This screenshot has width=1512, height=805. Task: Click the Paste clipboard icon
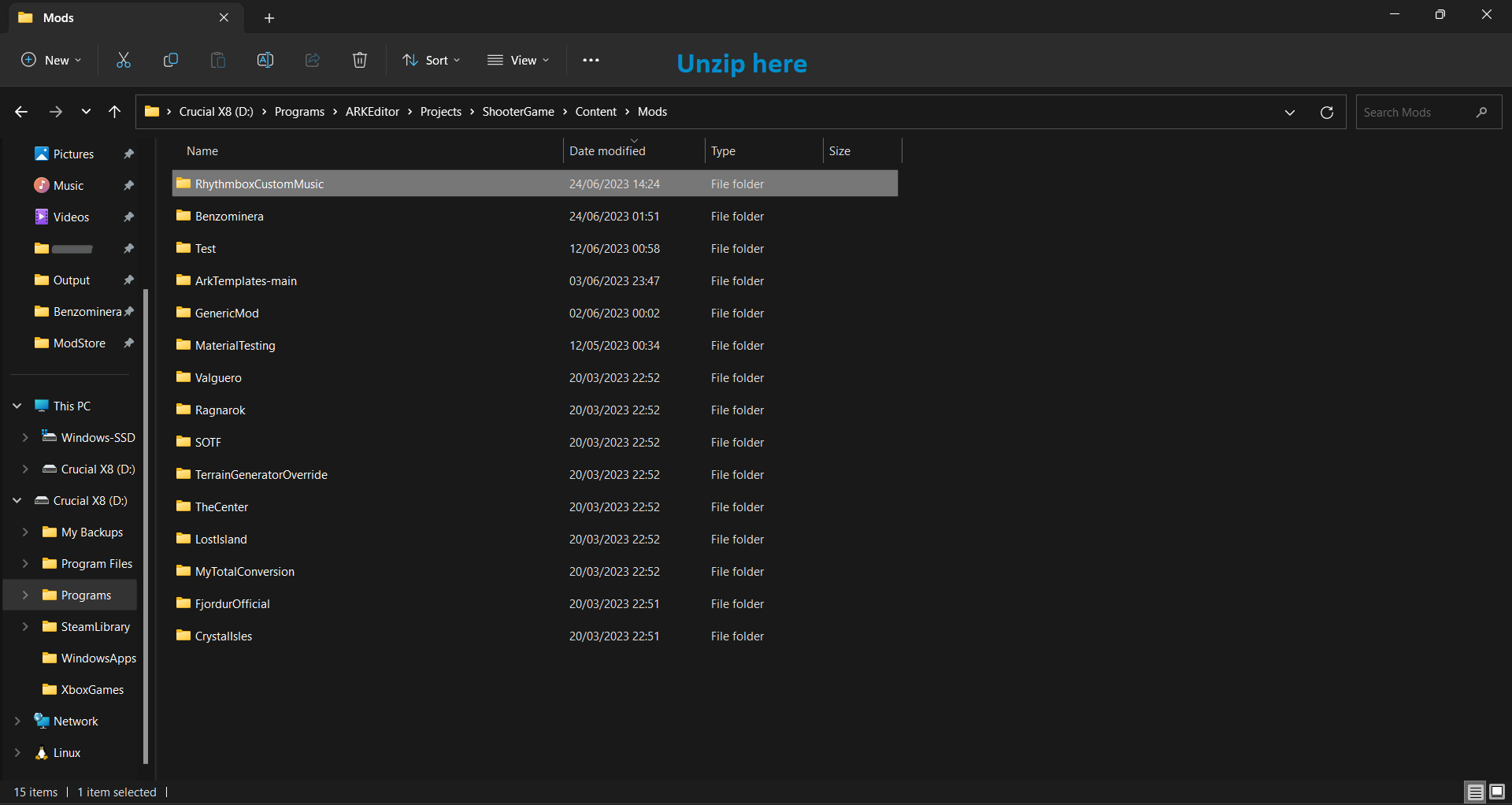pos(218,60)
